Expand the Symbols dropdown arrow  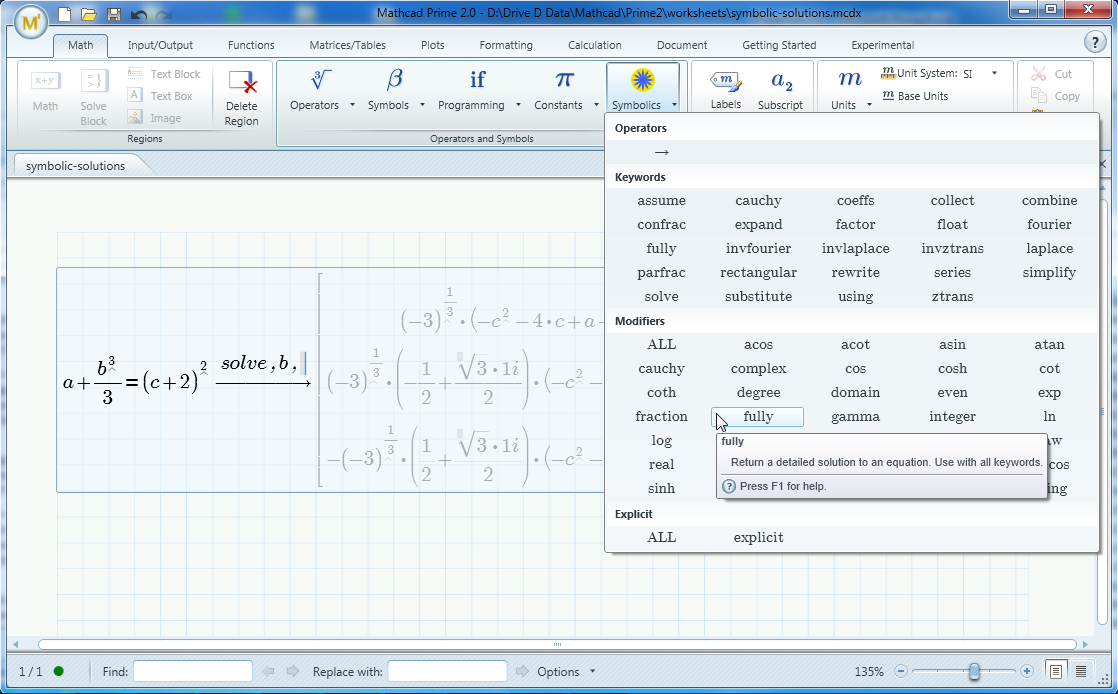[422, 105]
